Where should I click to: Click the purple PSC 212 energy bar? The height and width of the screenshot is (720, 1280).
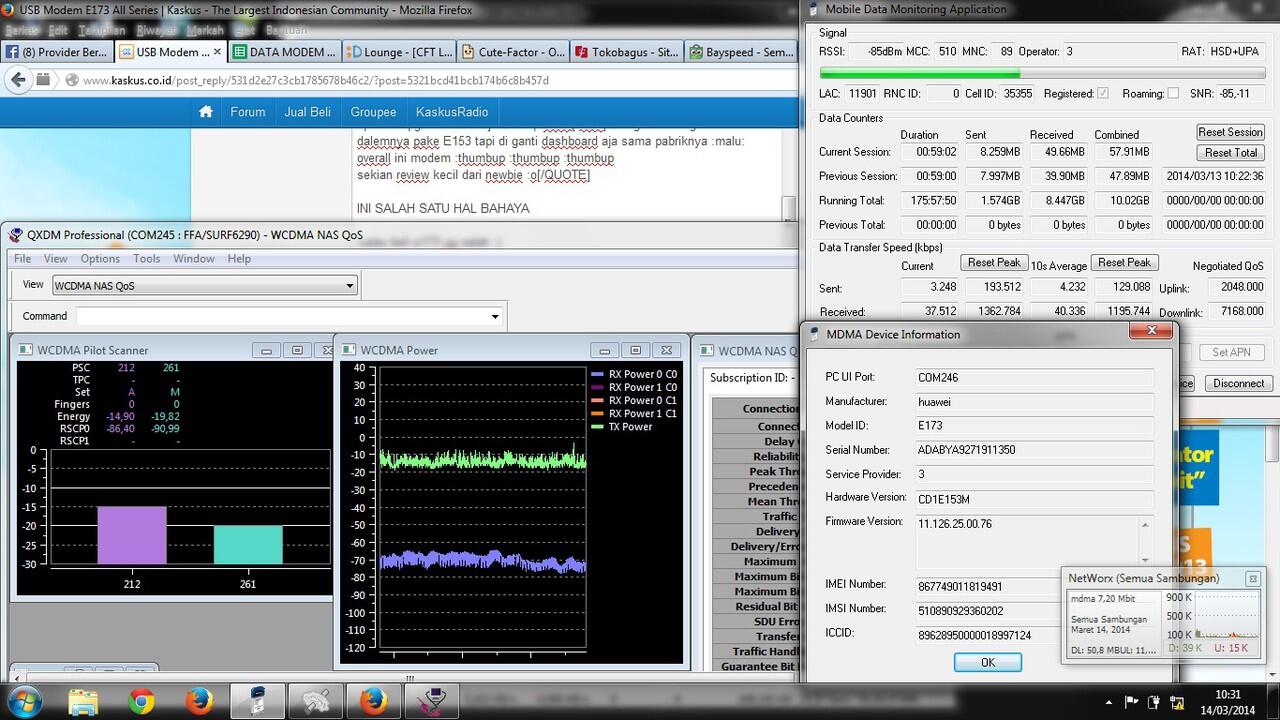coord(131,535)
